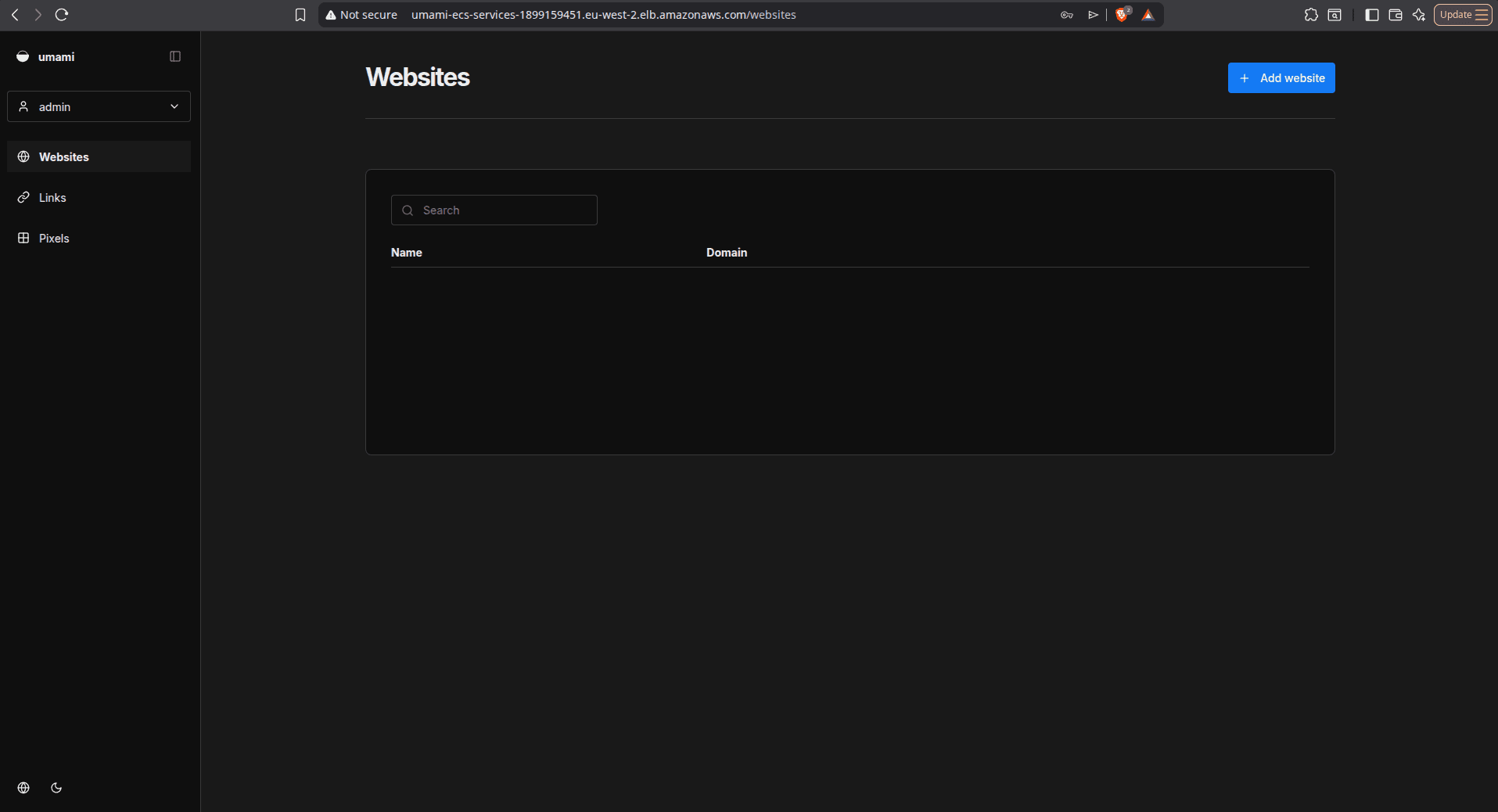The width and height of the screenshot is (1498, 812).
Task: Click the Domain column header
Action: point(727,252)
